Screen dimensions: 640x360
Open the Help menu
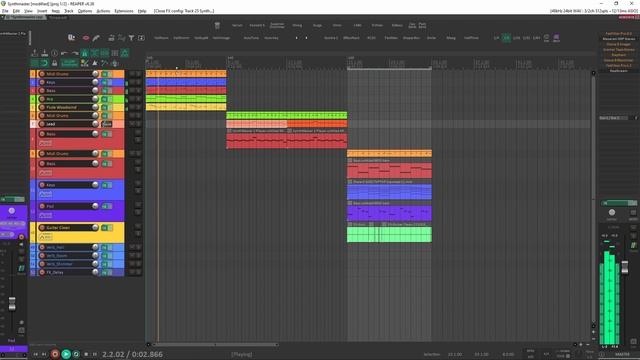click(x=142, y=11)
